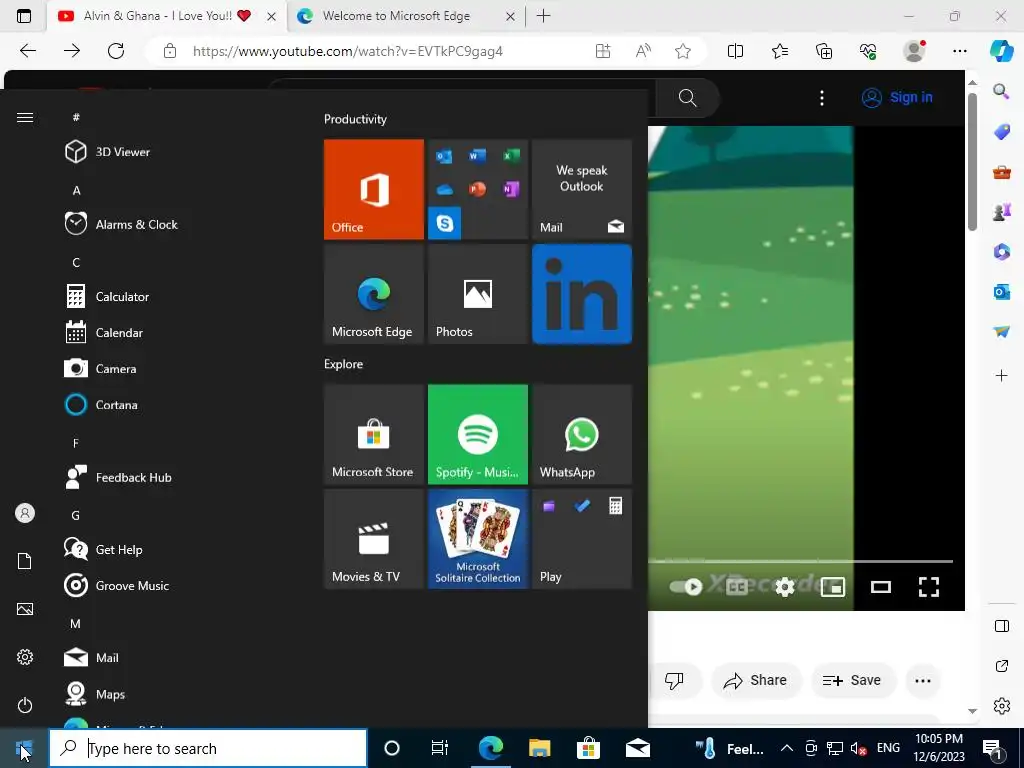Launch Spotify Music tile
The width and height of the screenshot is (1024, 768).
click(477, 434)
